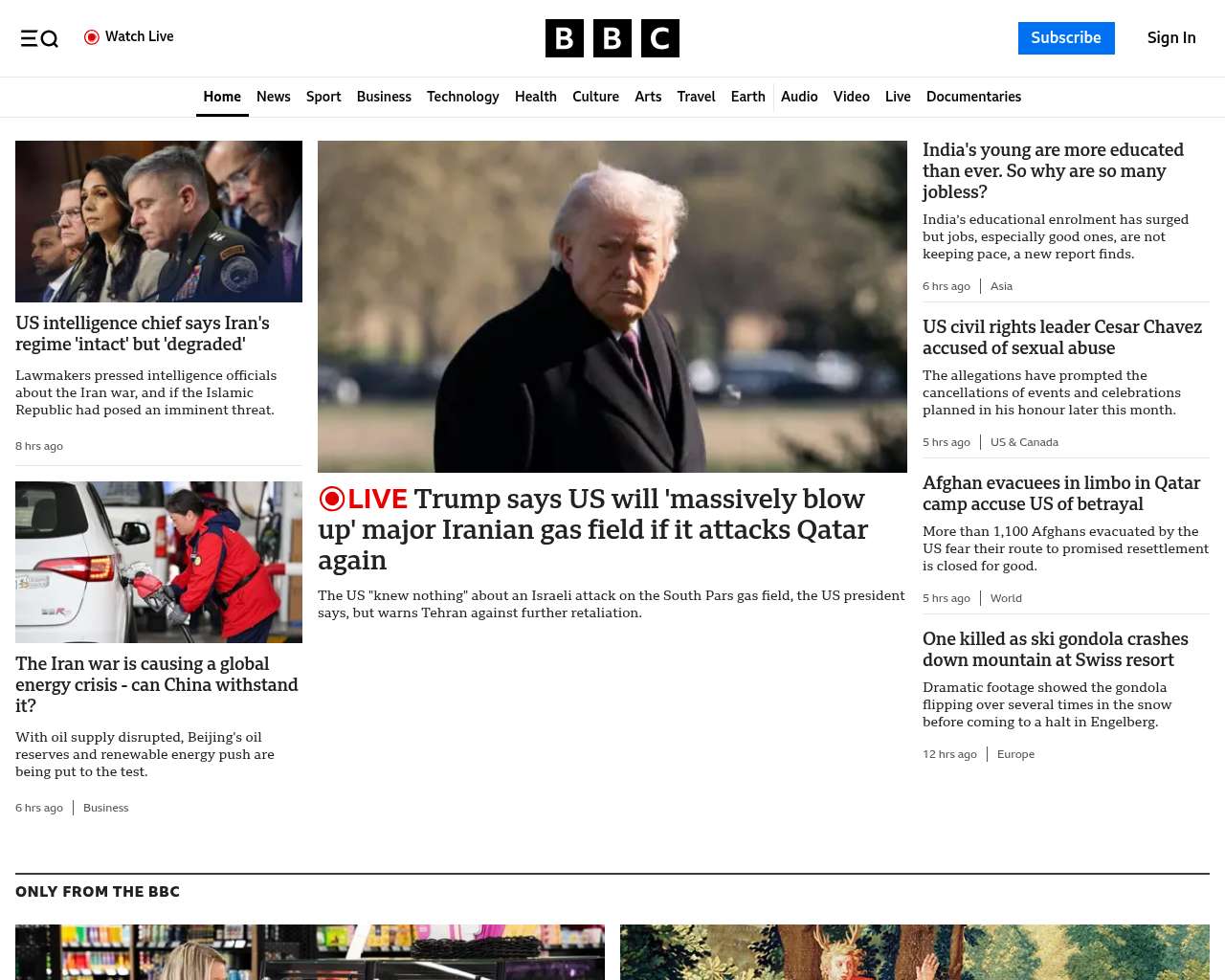Open the Audio section
The image size is (1225, 980).
[x=799, y=97]
